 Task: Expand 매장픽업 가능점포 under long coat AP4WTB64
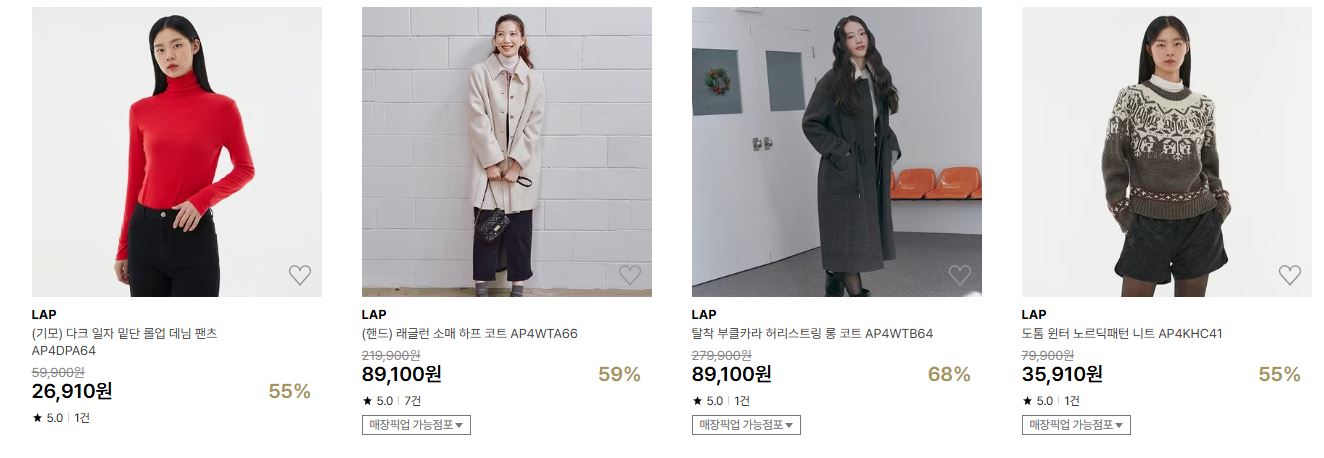point(746,425)
